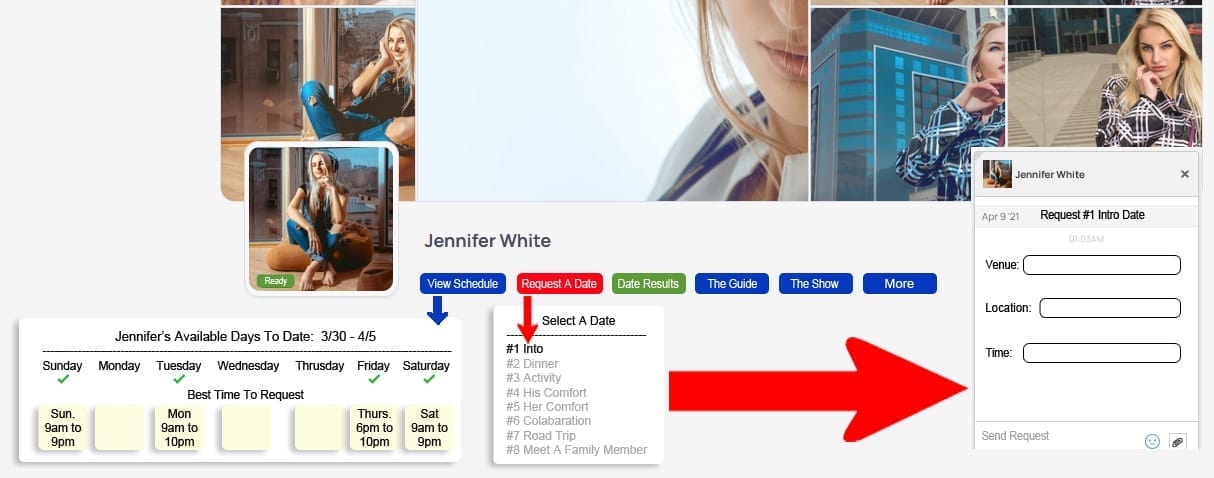Close the Jennifer White chat window
Viewport: 1214px width, 478px height.
[1185, 174]
